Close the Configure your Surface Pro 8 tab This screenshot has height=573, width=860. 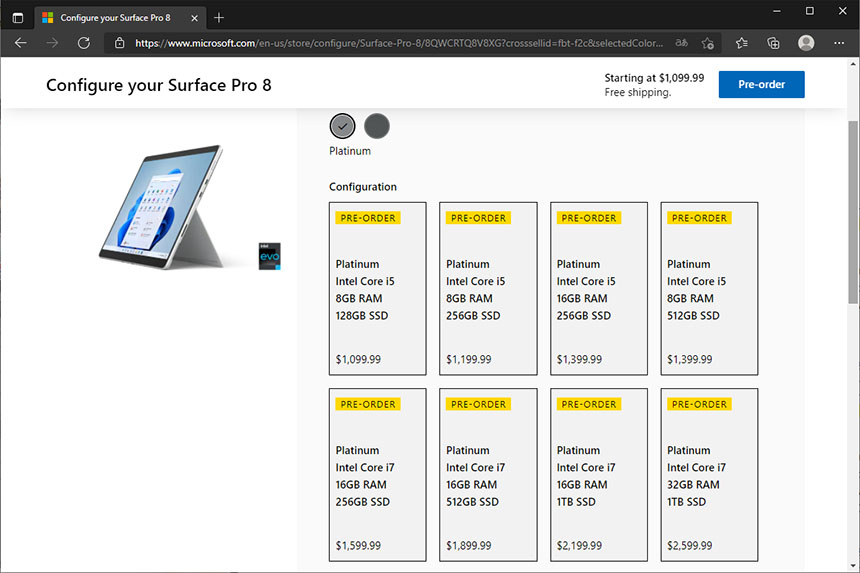point(194,18)
